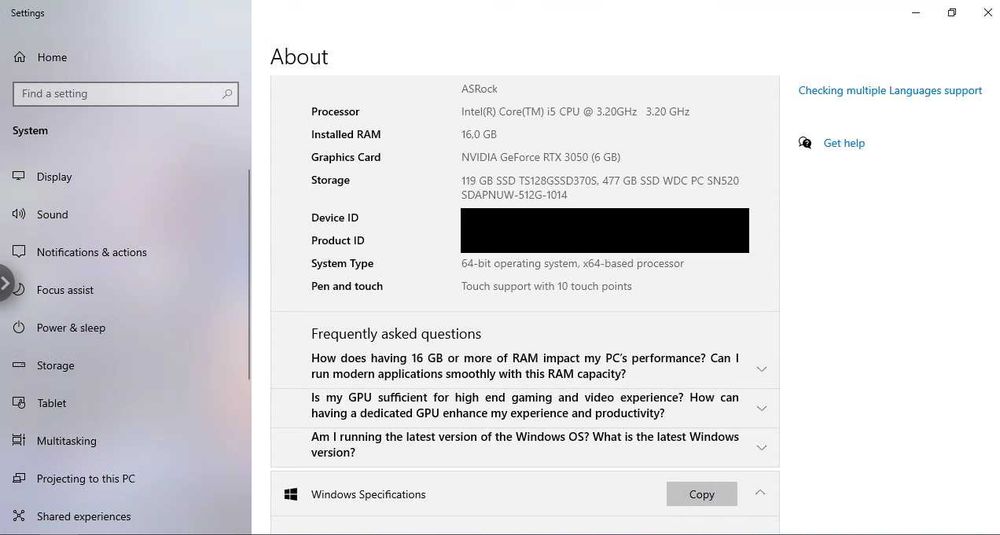
Task: Select the Installed RAM value 16,0 GB
Action: pyautogui.click(x=479, y=135)
